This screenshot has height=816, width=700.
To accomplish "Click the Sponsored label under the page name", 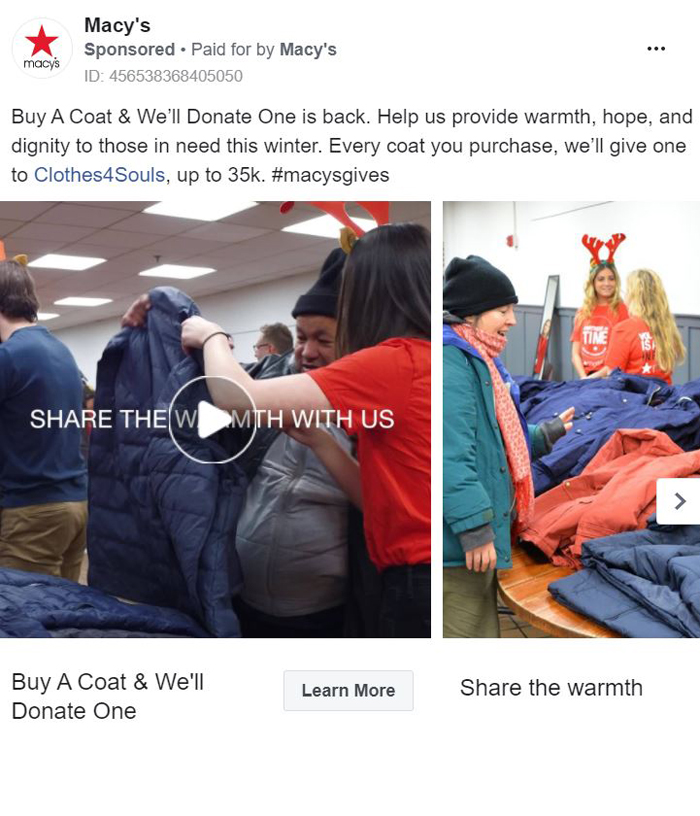I will click(130, 49).
